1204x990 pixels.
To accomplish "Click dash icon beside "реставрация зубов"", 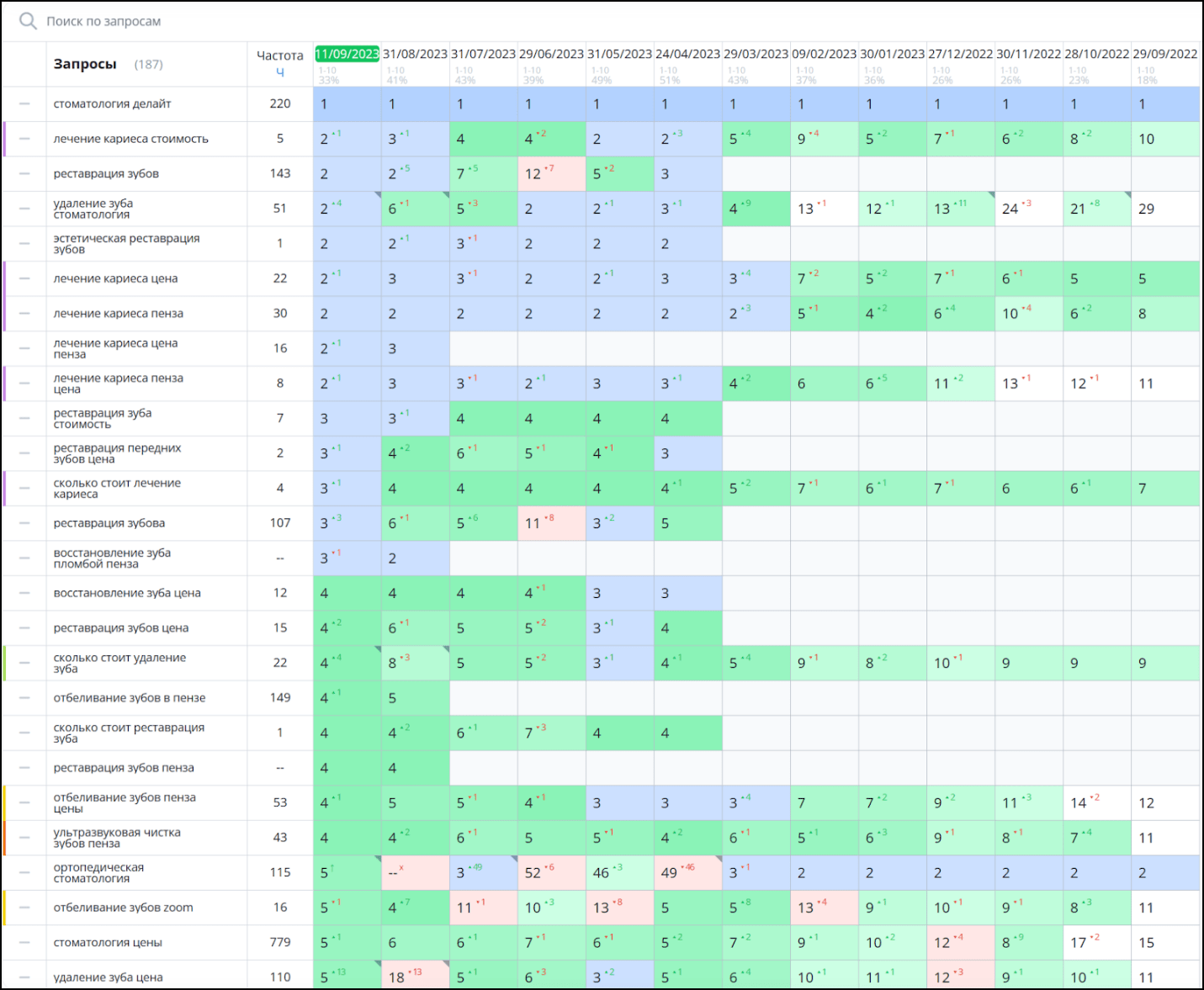I will tap(24, 174).
